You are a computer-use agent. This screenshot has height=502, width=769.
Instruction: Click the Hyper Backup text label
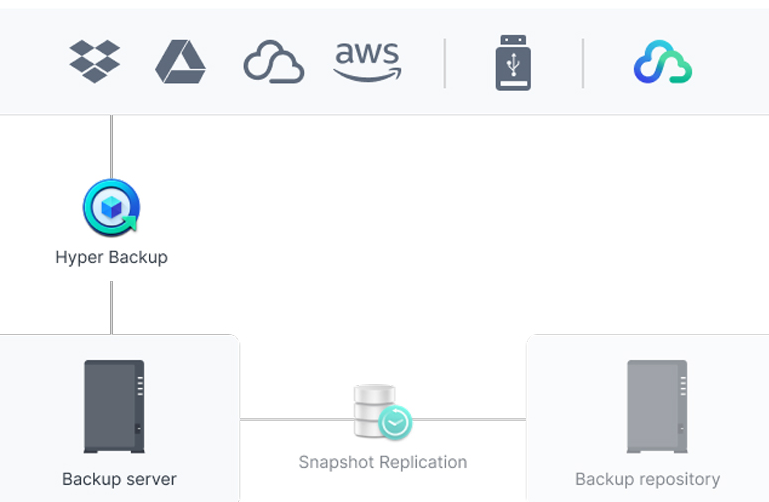click(111, 257)
